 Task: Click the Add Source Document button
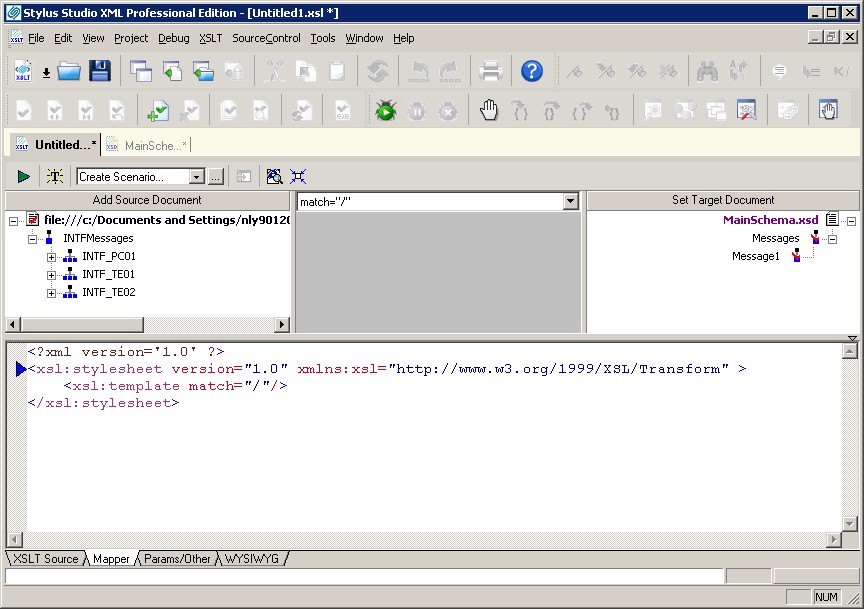[x=147, y=200]
